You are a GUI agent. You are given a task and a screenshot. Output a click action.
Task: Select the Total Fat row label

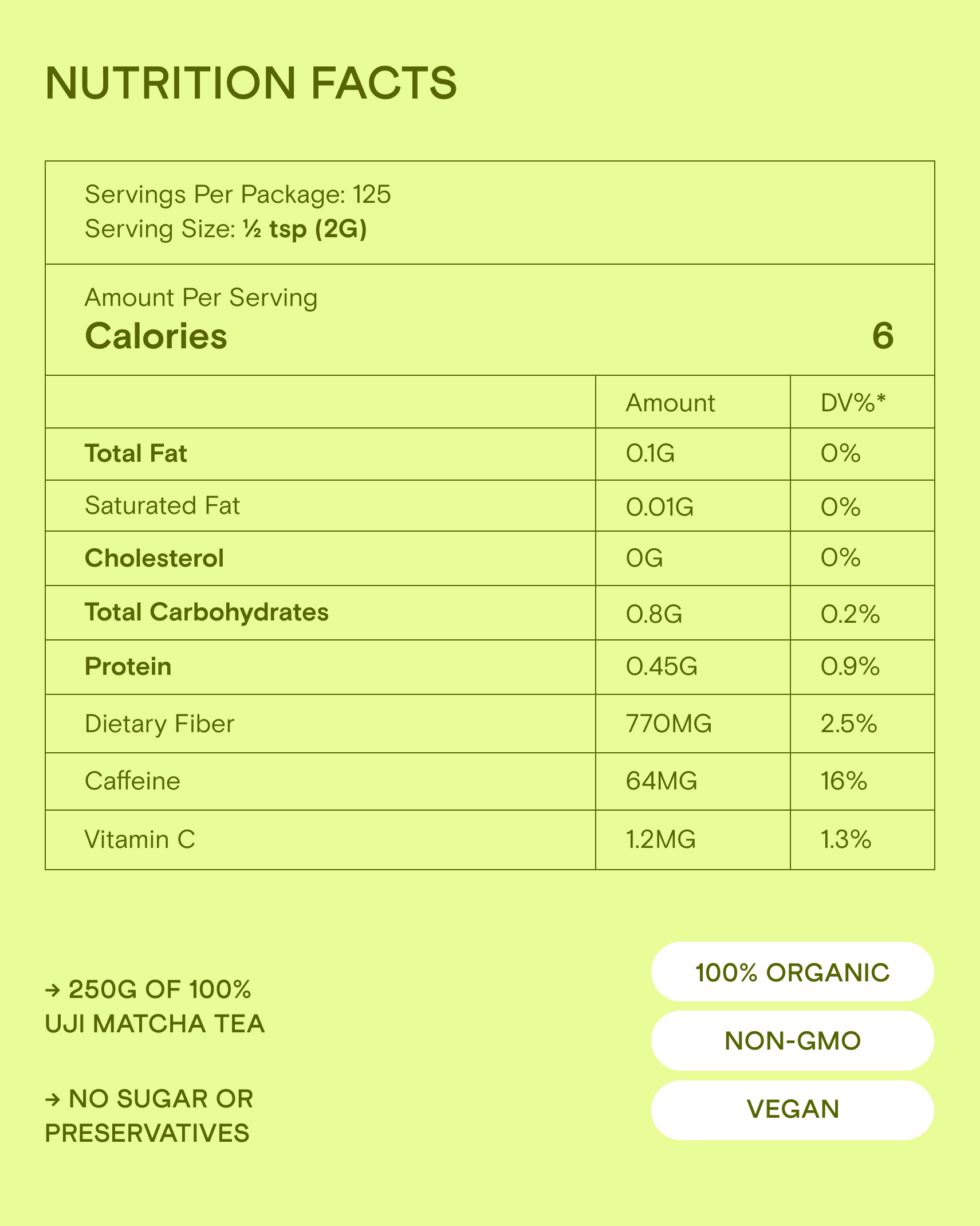136,454
